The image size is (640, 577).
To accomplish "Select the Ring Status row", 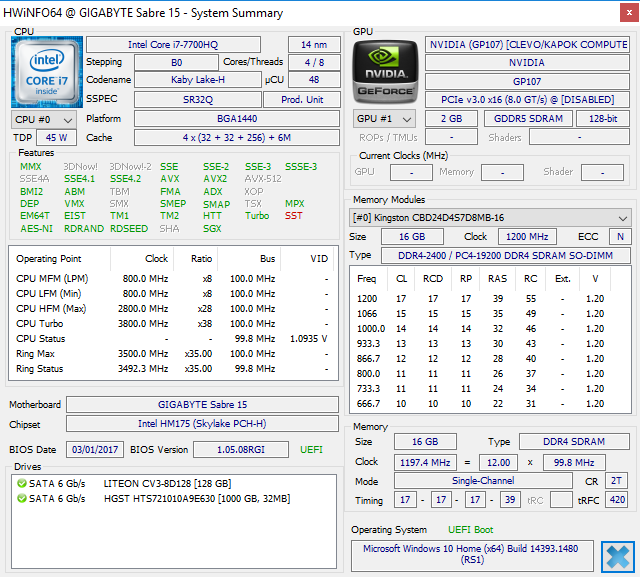I will (173, 368).
